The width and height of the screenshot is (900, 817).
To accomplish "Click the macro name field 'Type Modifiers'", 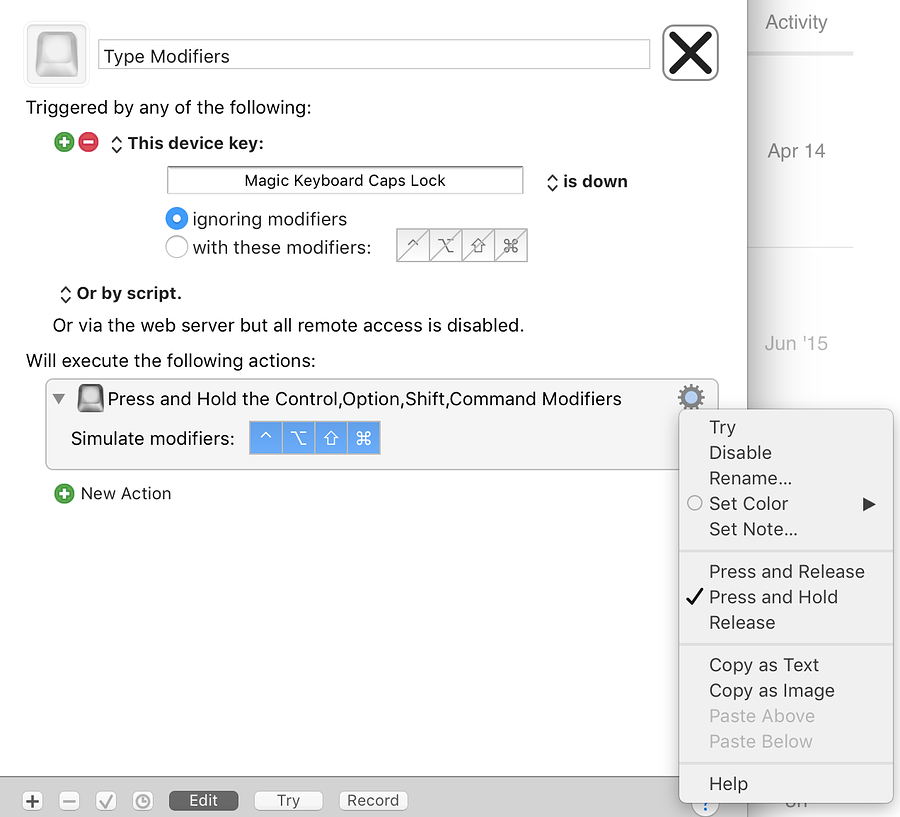I will click(x=374, y=56).
